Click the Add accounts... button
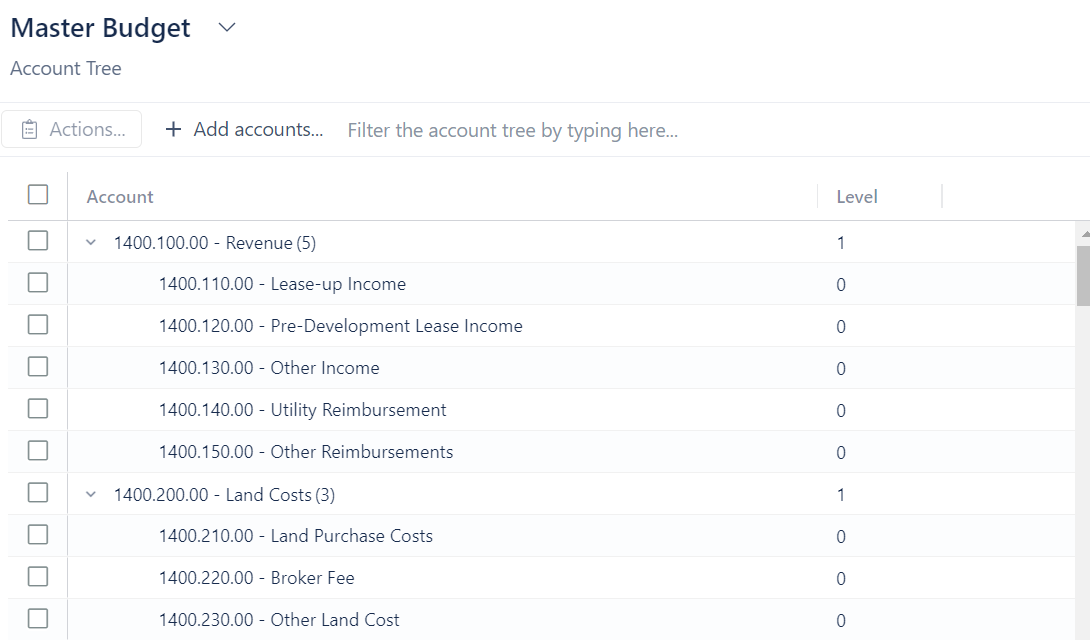The width and height of the screenshot is (1090, 640). coord(244,130)
